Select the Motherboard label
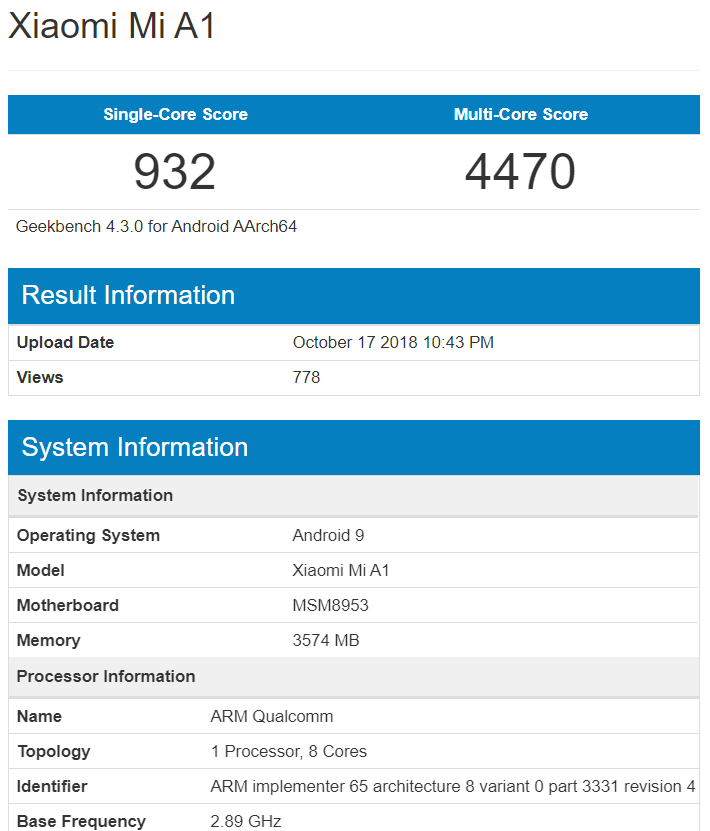The image size is (710, 831). 68,605
